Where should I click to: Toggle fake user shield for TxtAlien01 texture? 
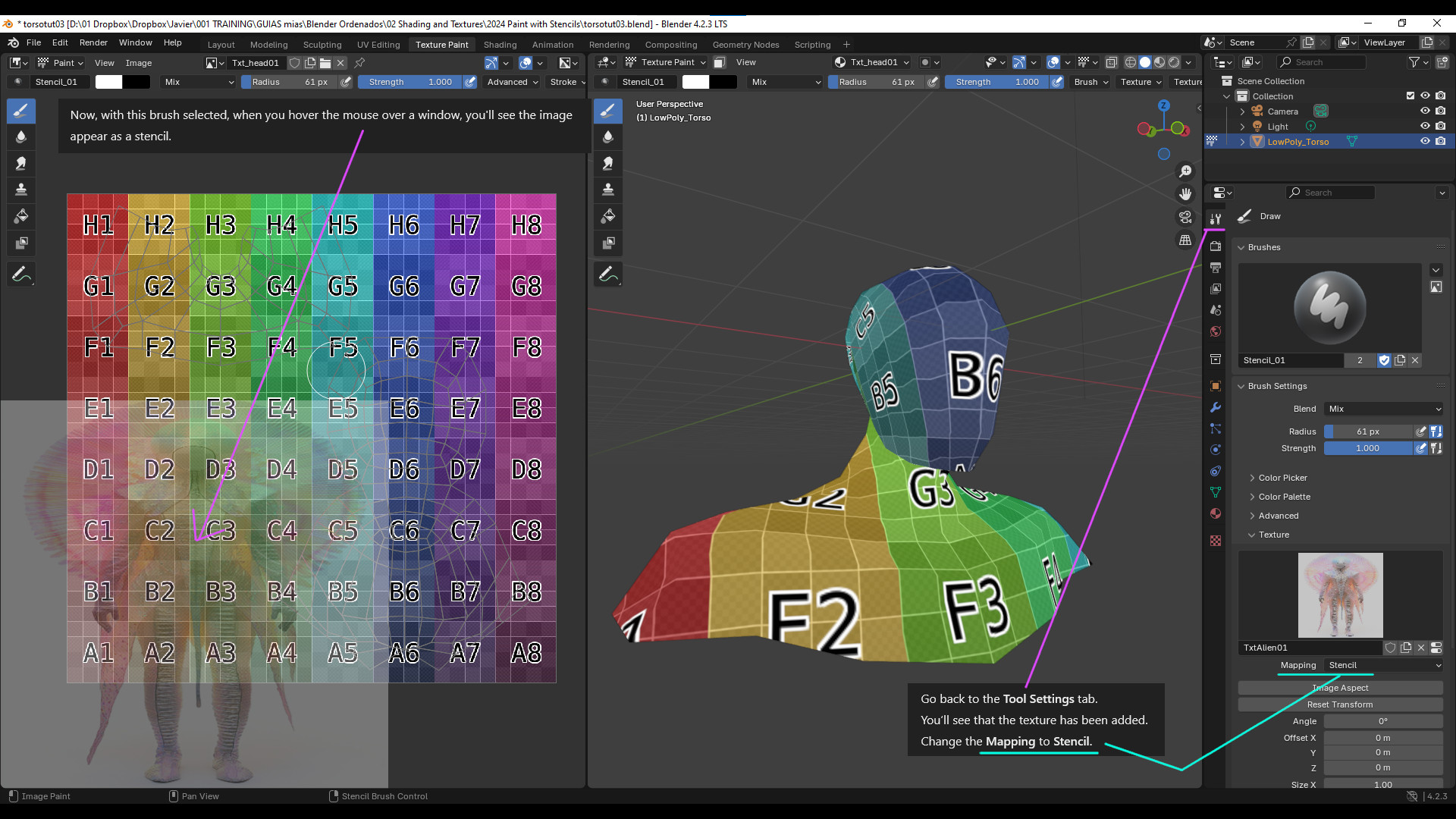point(1391,648)
